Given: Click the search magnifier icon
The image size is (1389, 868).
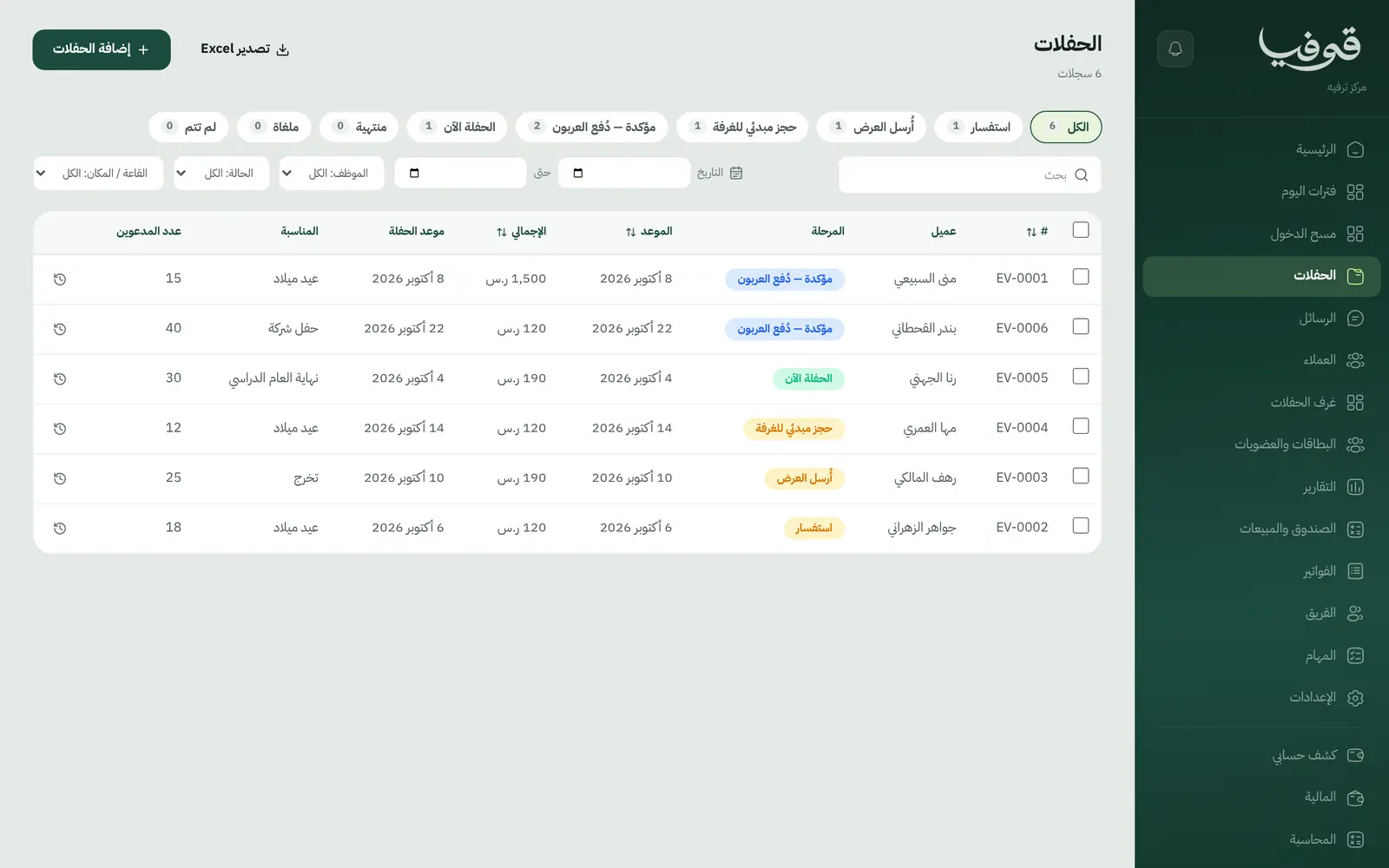Looking at the screenshot, I should pos(1081,175).
